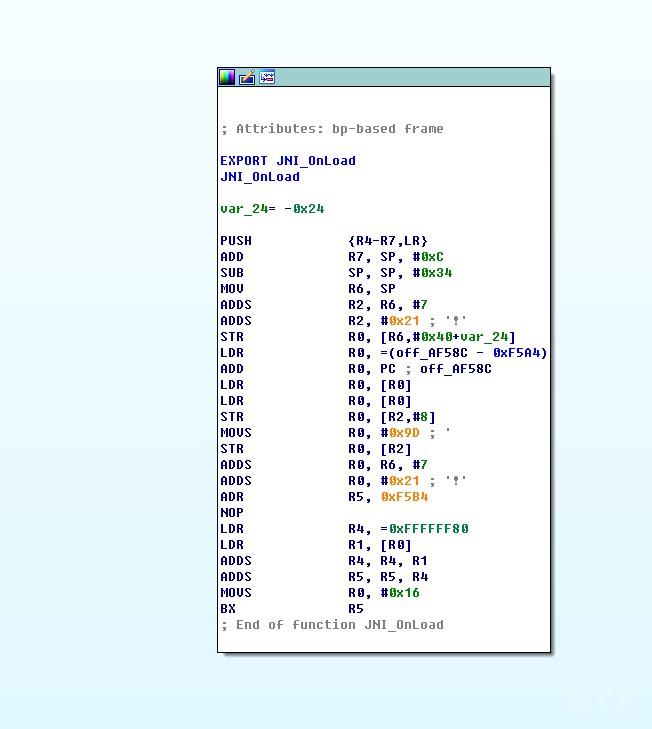Select the ADDS R4, R4, R1 instruction

[324, 561]
